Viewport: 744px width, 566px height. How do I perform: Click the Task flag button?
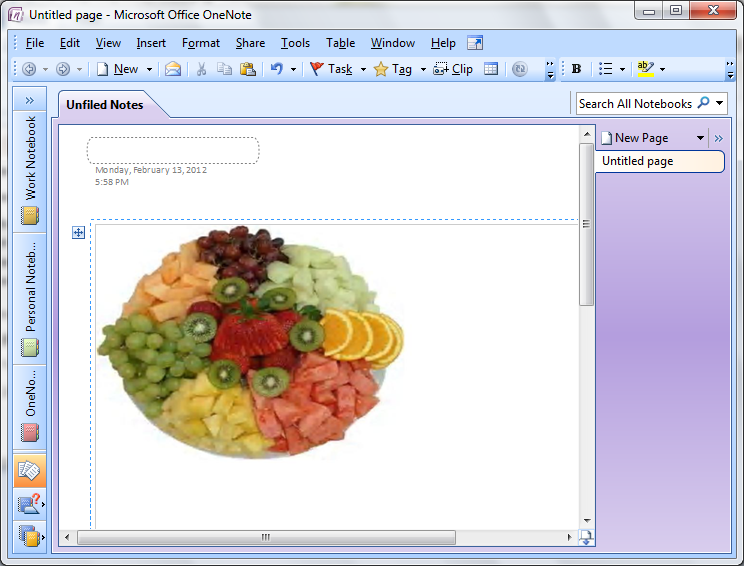331,69
